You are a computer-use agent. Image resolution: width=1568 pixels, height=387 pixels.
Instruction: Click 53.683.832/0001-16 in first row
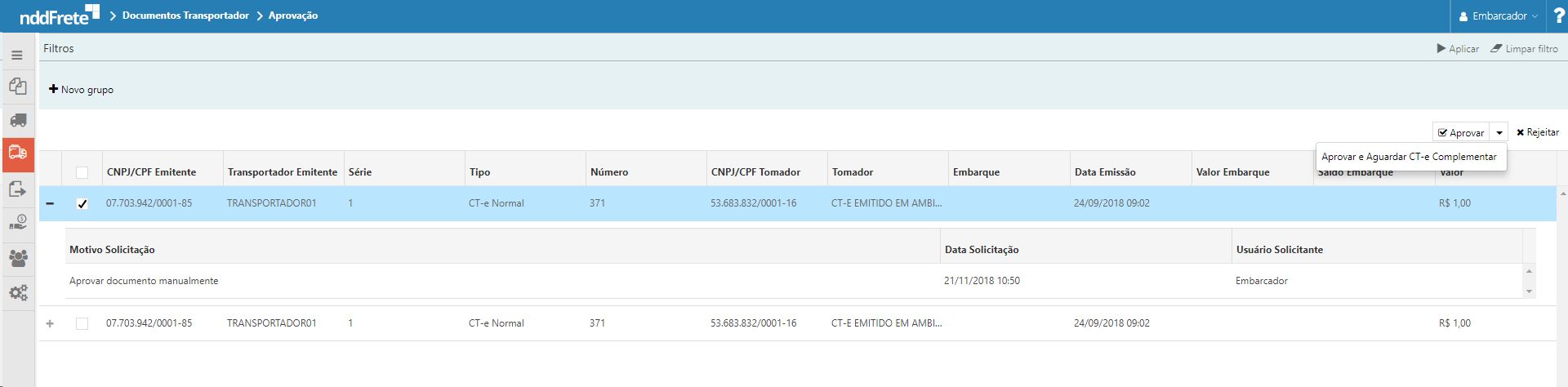pyautogui.click(x=754, y=203)
